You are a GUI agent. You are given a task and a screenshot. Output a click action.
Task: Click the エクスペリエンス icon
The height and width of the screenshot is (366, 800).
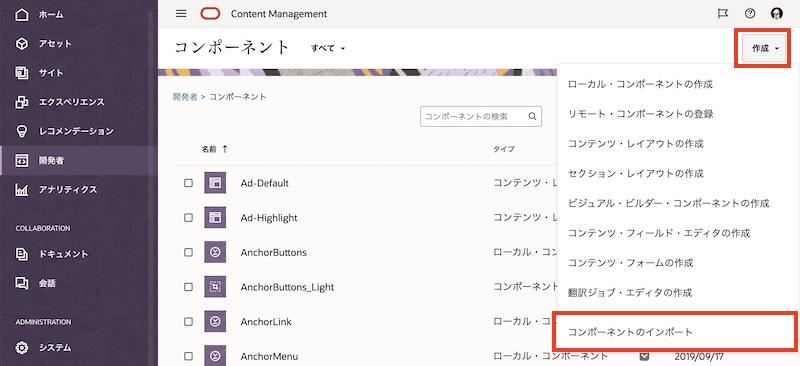coord(21,102)
